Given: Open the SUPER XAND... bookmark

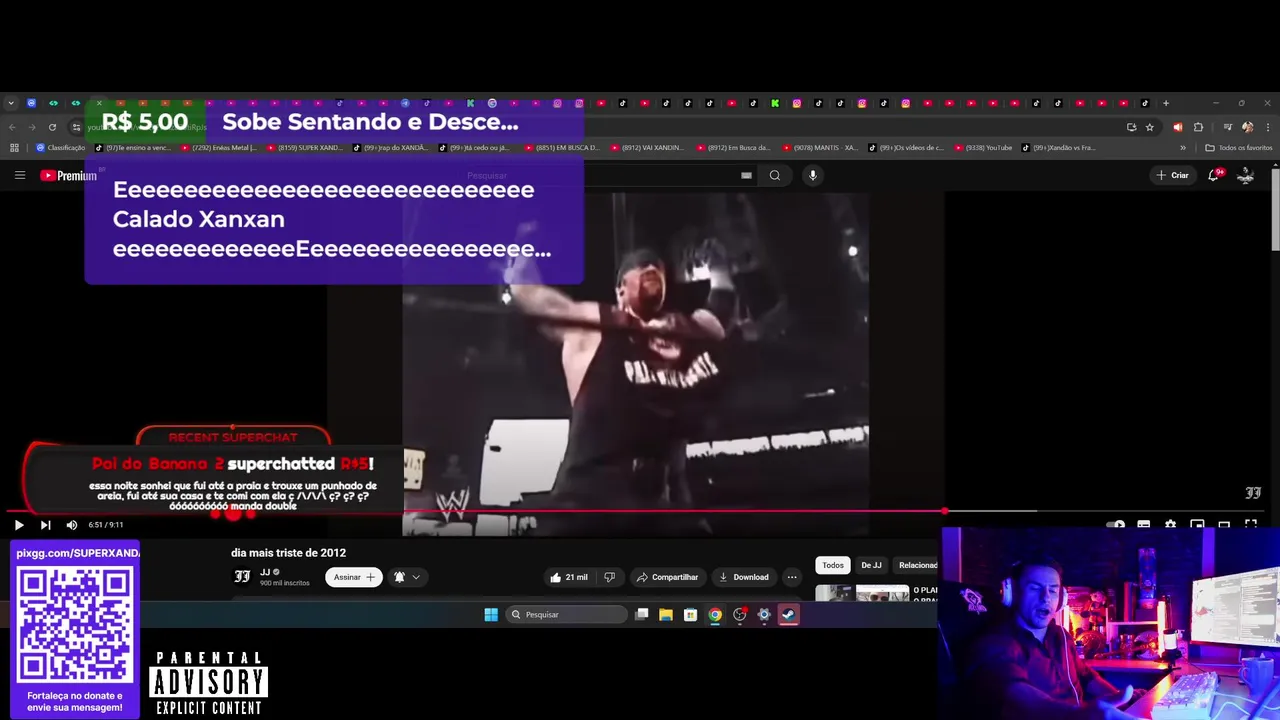Looking at the screenshot, I should pyautogui.click(x=304, y=148).
